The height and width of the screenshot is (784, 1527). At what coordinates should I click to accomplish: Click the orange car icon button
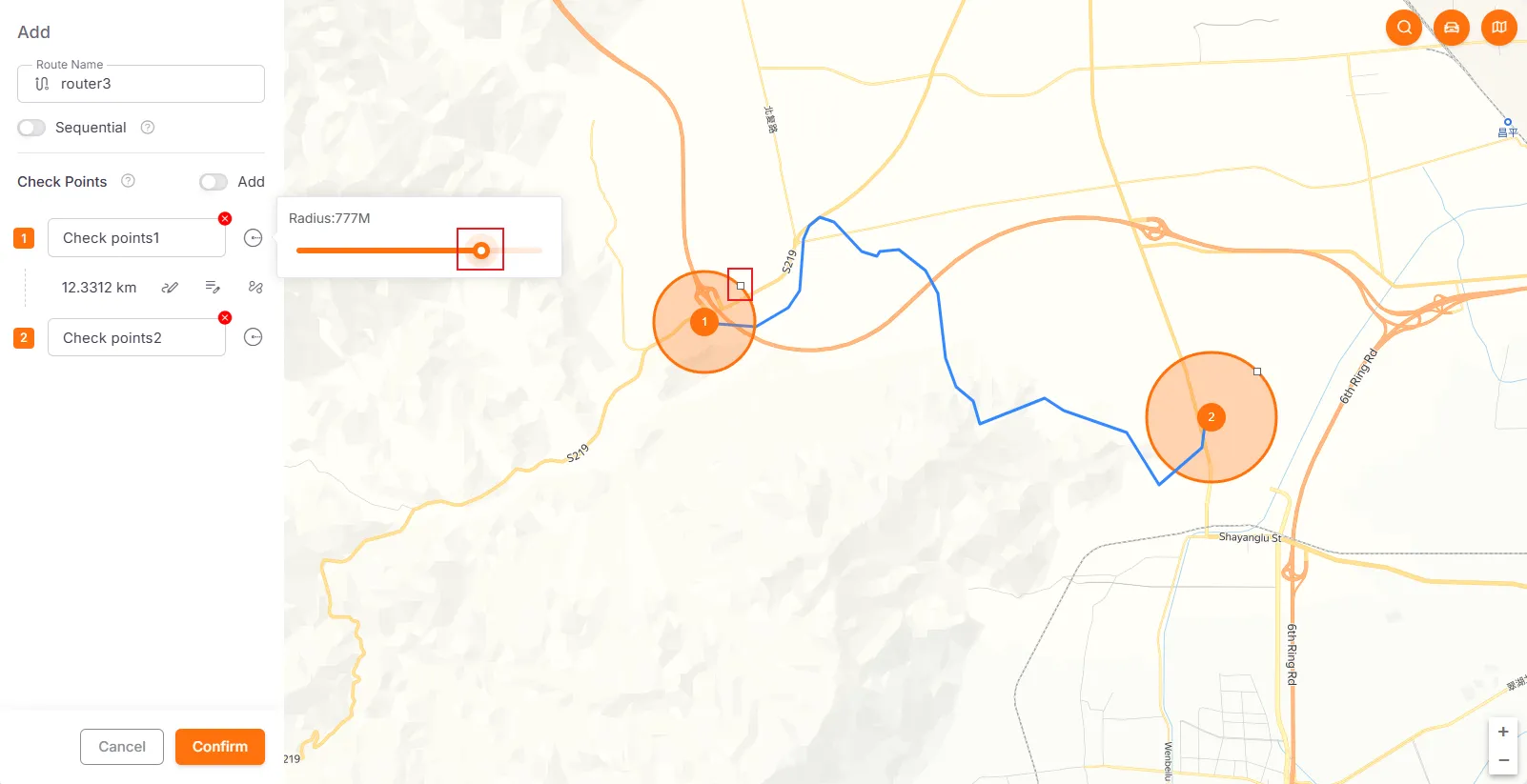click(x=1452, y=28)
